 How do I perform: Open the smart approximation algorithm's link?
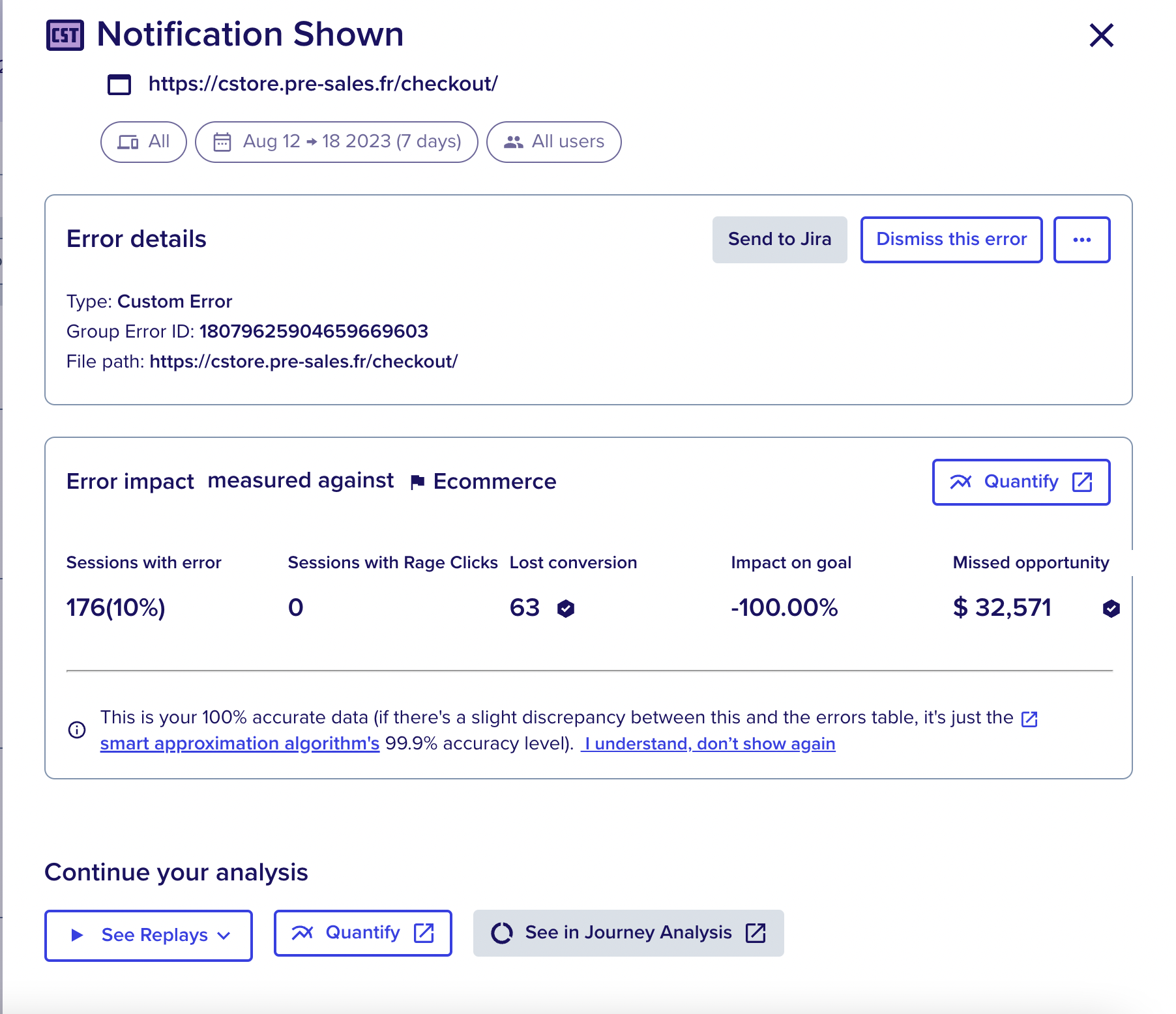click(x=239, y=743)
